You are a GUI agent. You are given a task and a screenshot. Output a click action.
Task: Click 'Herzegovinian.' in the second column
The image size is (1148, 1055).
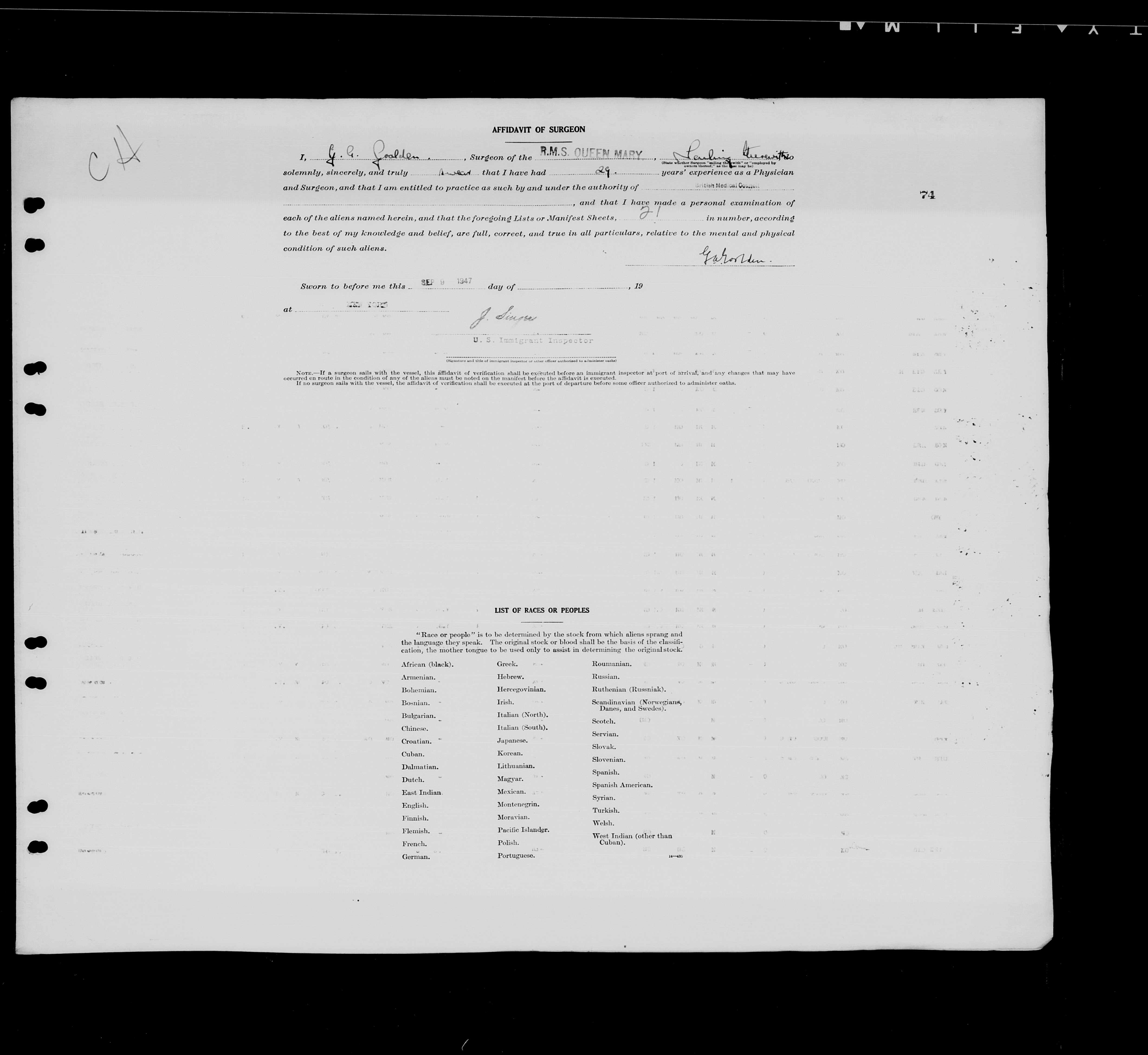coord(521,690)
